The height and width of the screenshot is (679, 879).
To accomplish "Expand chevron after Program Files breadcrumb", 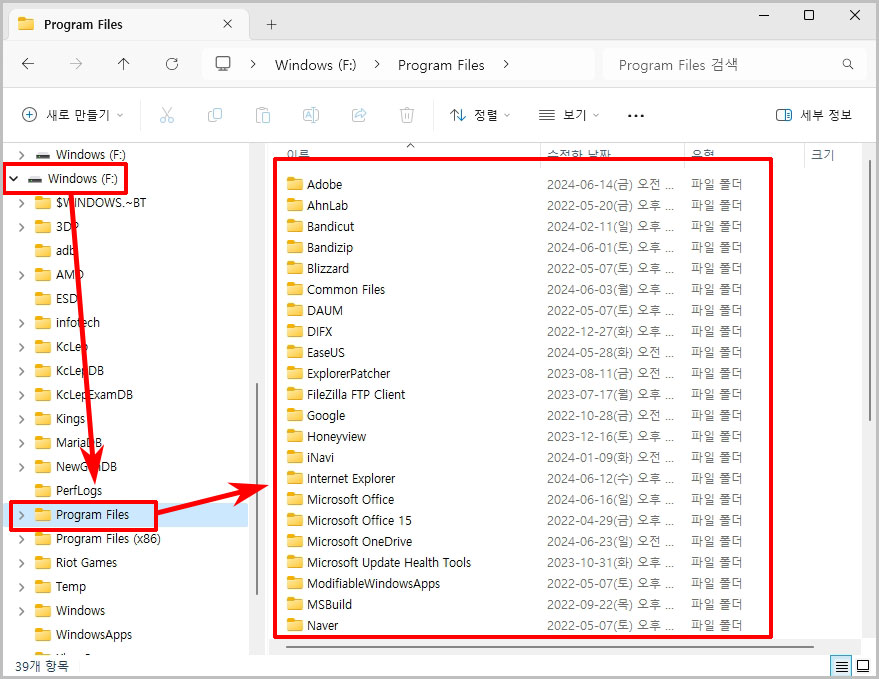I will coord(506,64).
